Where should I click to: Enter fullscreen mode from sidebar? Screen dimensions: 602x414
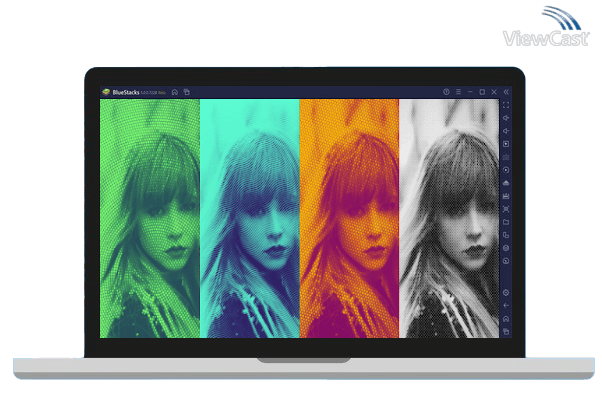506,105
